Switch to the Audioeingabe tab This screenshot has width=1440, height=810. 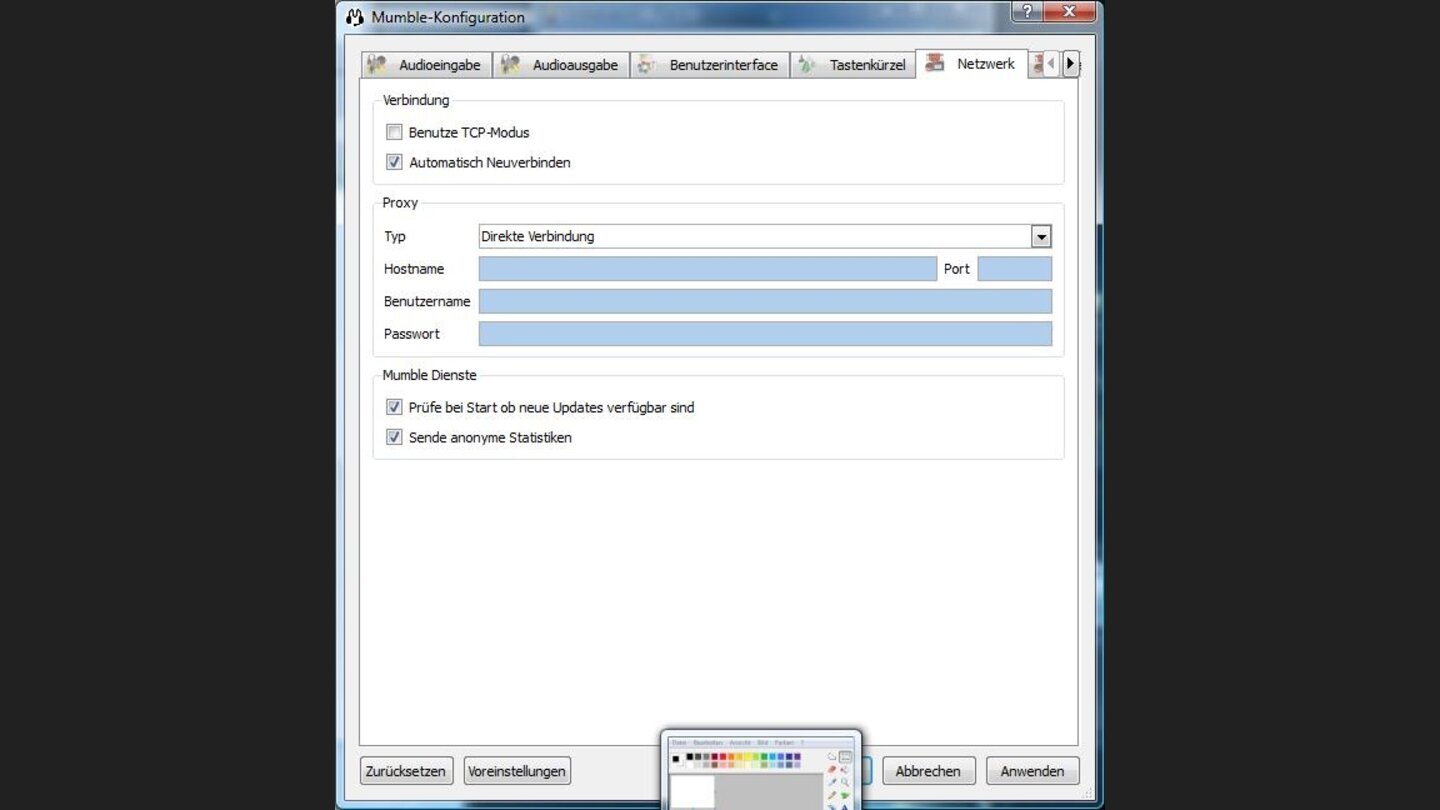click(x=427, y=65)
